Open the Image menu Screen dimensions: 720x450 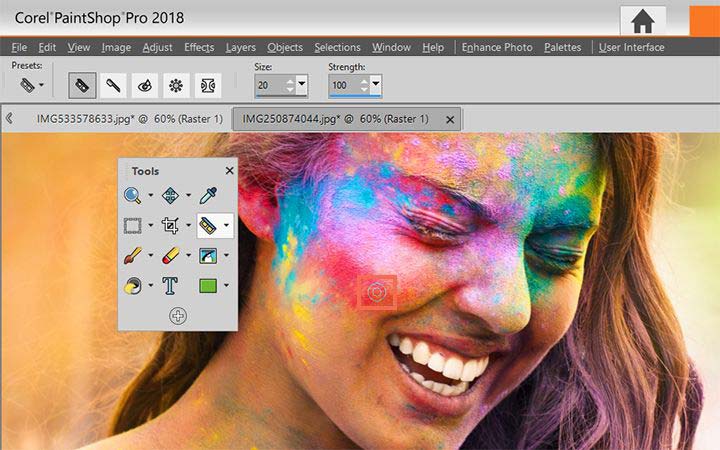(x=116, y=47)
